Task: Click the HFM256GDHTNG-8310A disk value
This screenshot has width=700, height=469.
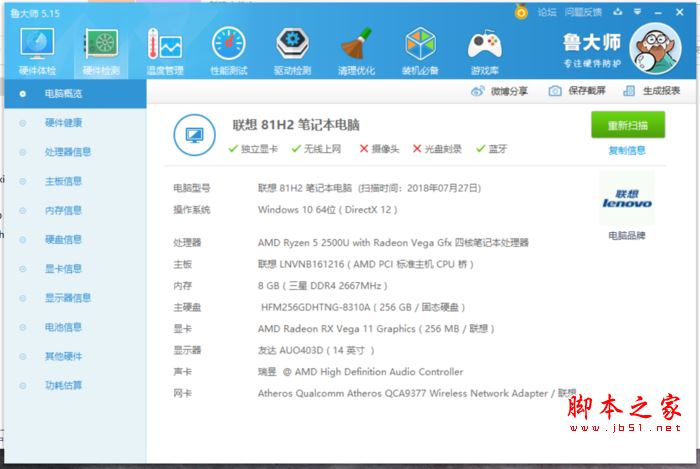Action: coord(363,307)
